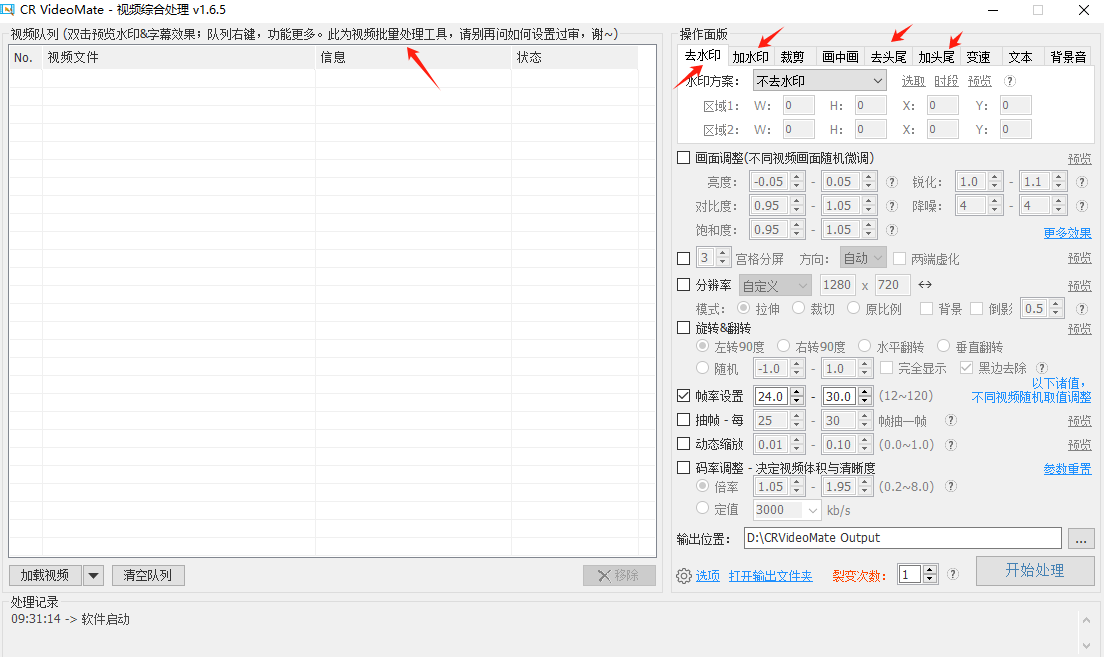Select the 变速 tab
The width and height of the screenshot is (1104, 657).
pyautogui.click(x=978, y=57)
